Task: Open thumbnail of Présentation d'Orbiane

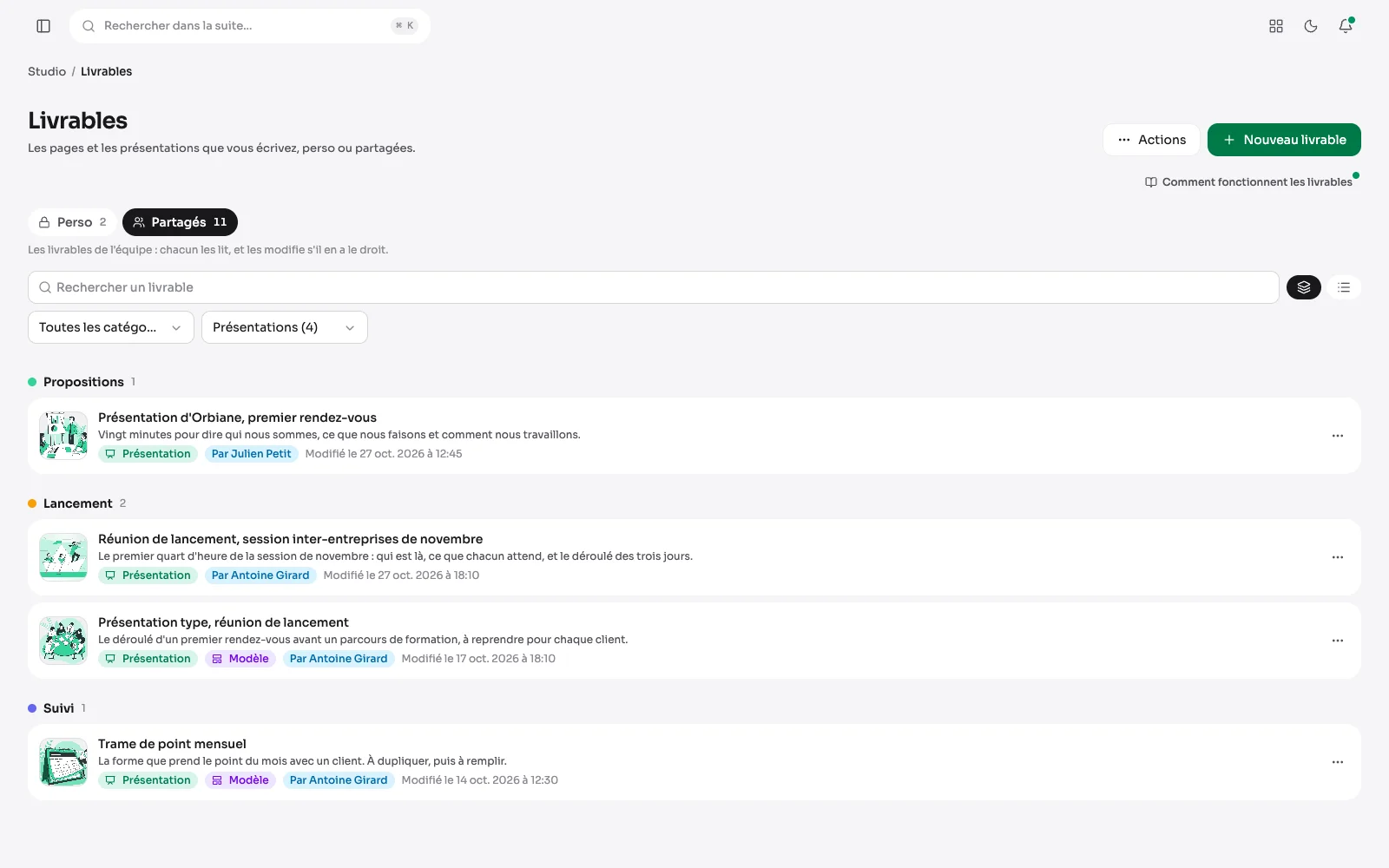Action: pos(63,436)
